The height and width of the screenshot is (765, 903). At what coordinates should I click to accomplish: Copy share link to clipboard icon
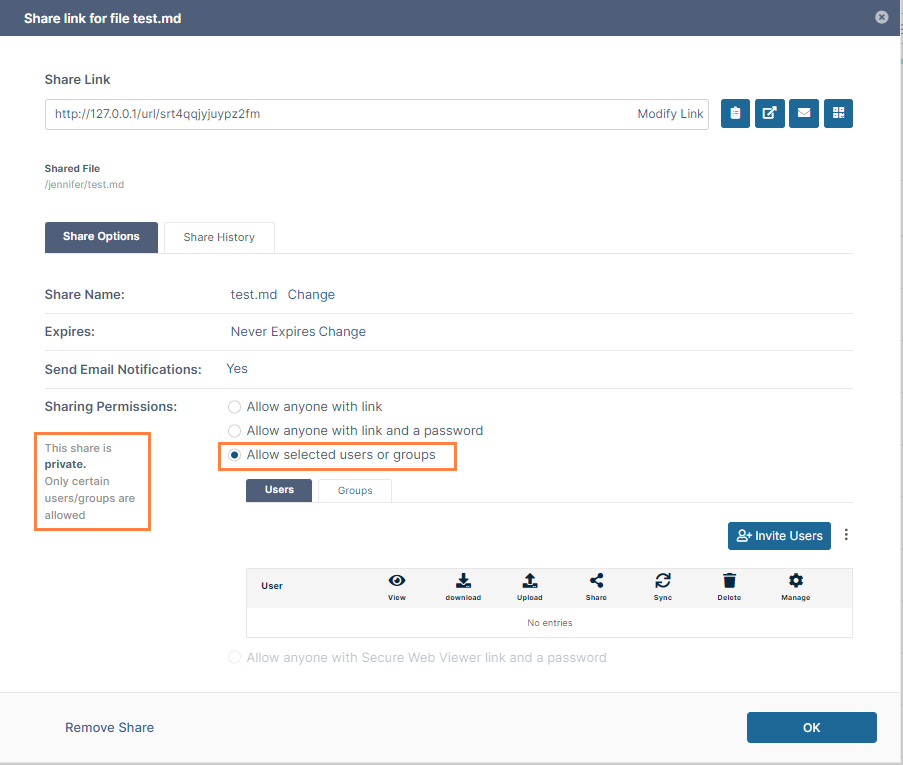pyautogui.click(x=735, y=114)
